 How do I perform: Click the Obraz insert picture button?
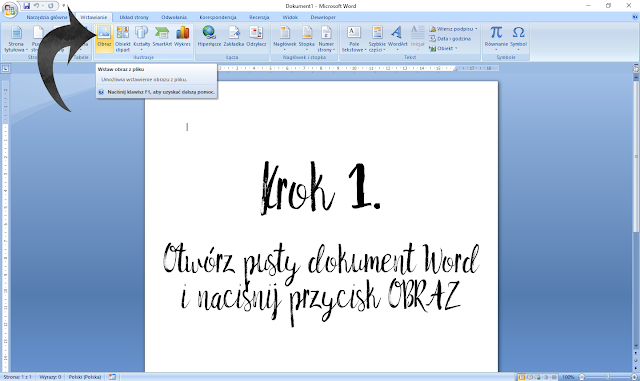coord(104,38)
